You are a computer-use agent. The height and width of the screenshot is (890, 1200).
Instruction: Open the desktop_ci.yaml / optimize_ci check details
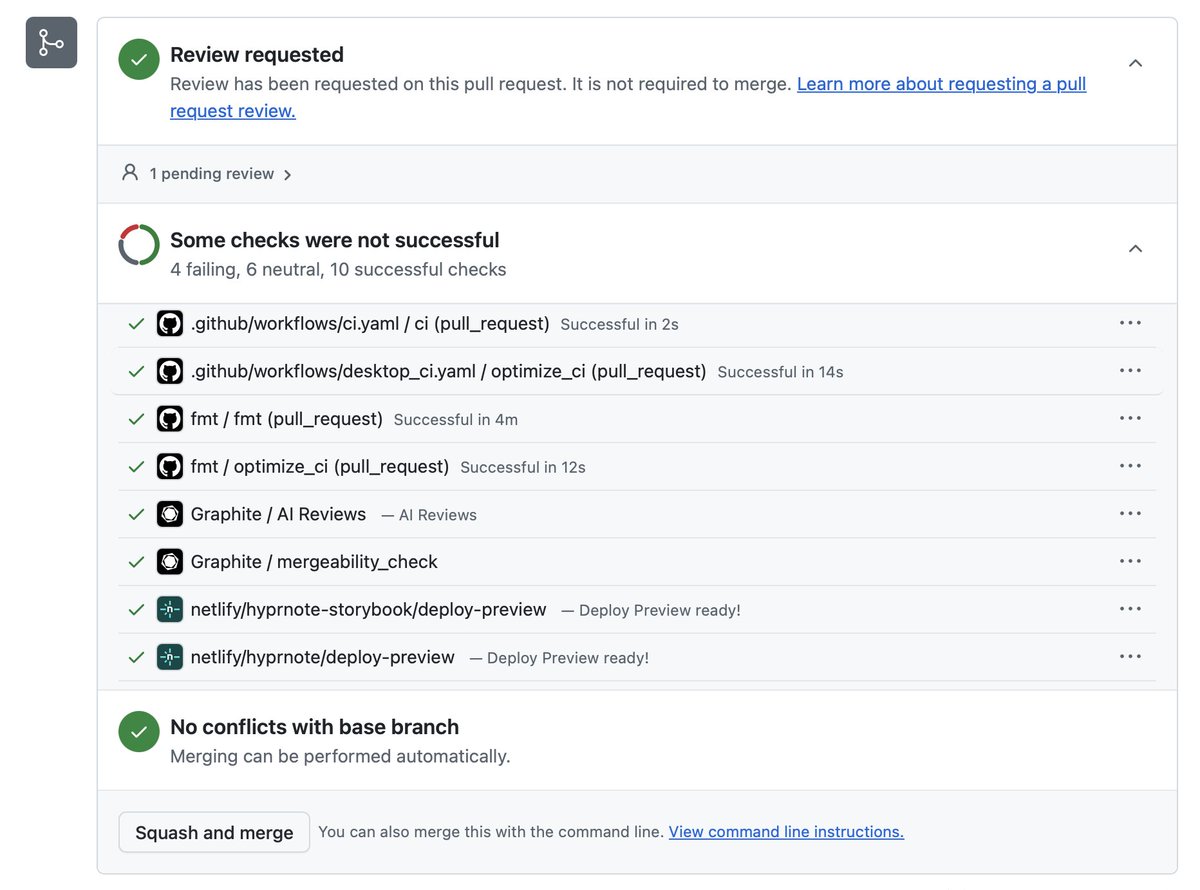(448, 371)
